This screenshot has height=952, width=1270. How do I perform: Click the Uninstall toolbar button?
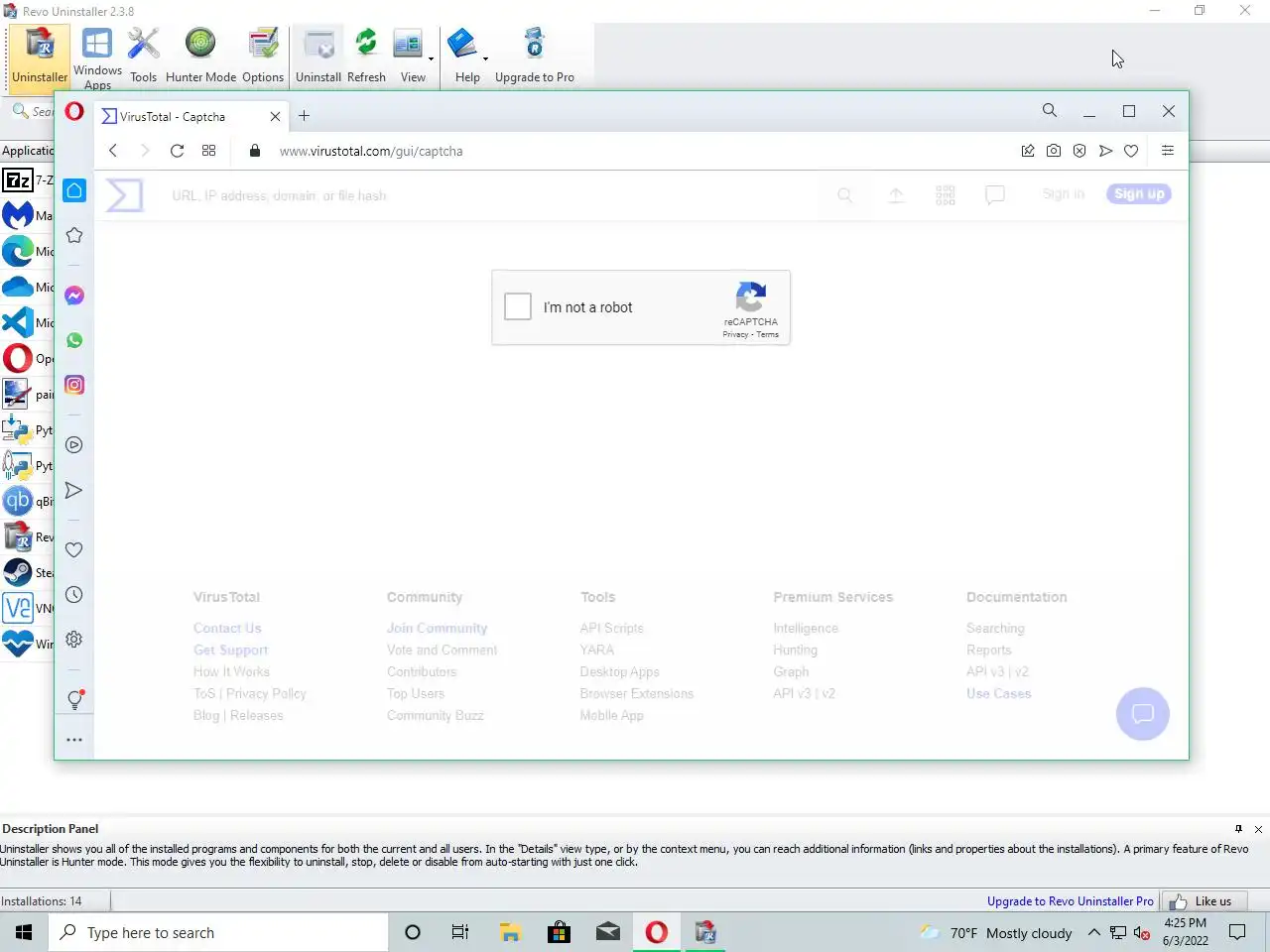pos(318,57)
